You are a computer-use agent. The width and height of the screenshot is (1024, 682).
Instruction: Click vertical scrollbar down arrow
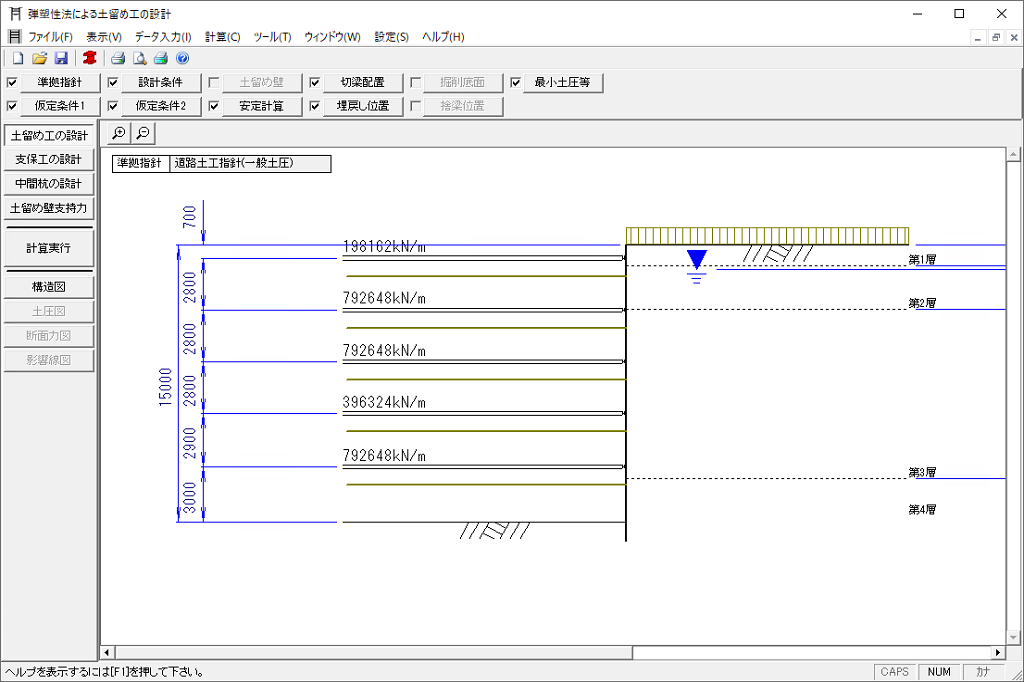(x=1013, y=637)
